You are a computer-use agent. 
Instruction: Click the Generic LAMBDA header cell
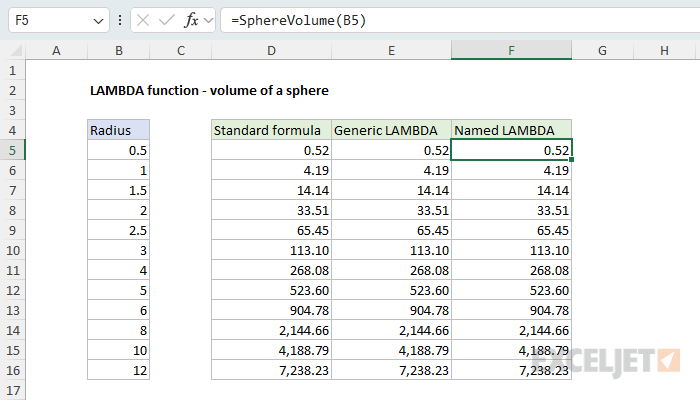392,130
